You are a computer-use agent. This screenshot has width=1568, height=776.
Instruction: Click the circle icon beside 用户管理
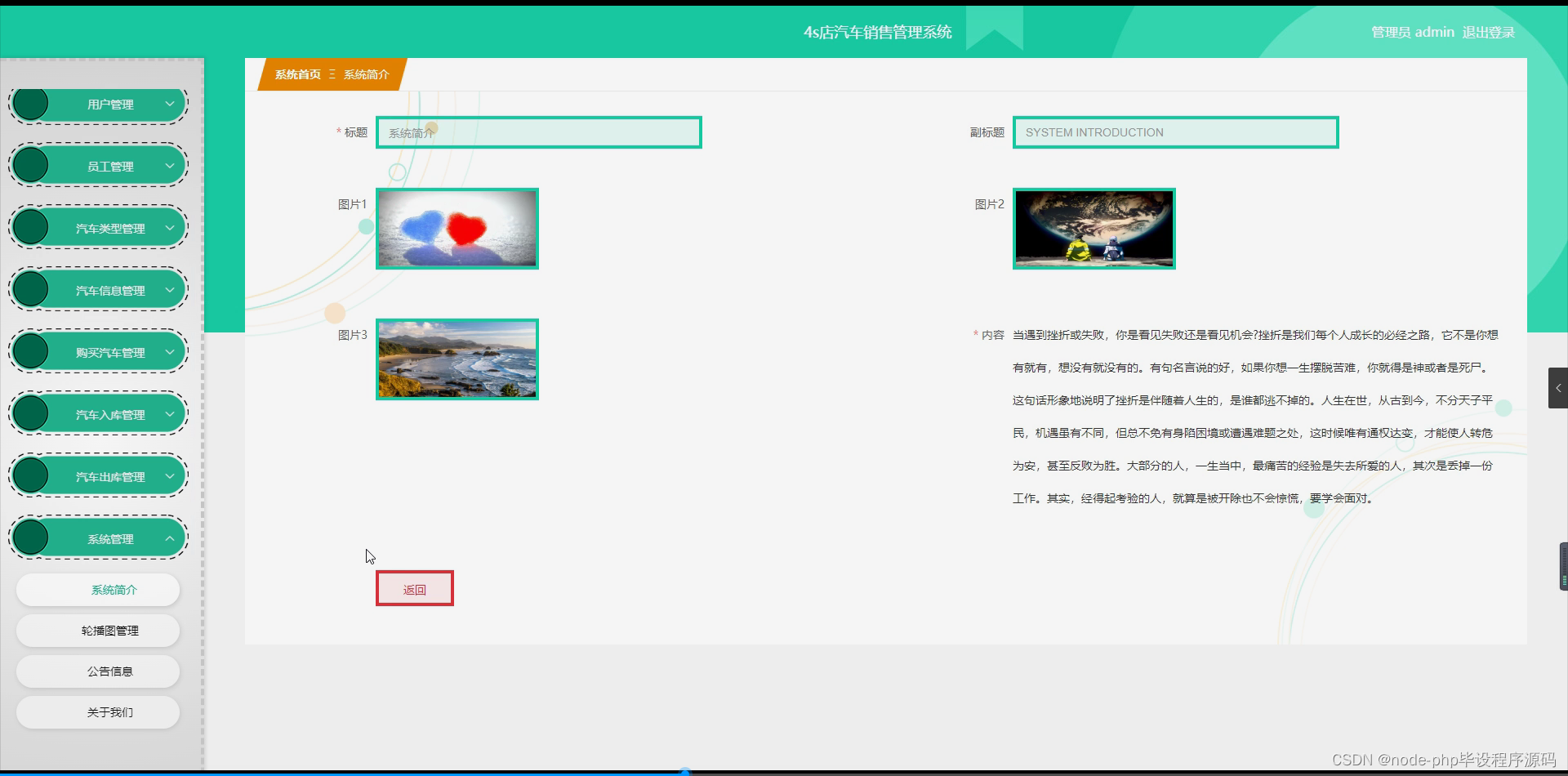(x=31, y=104)
